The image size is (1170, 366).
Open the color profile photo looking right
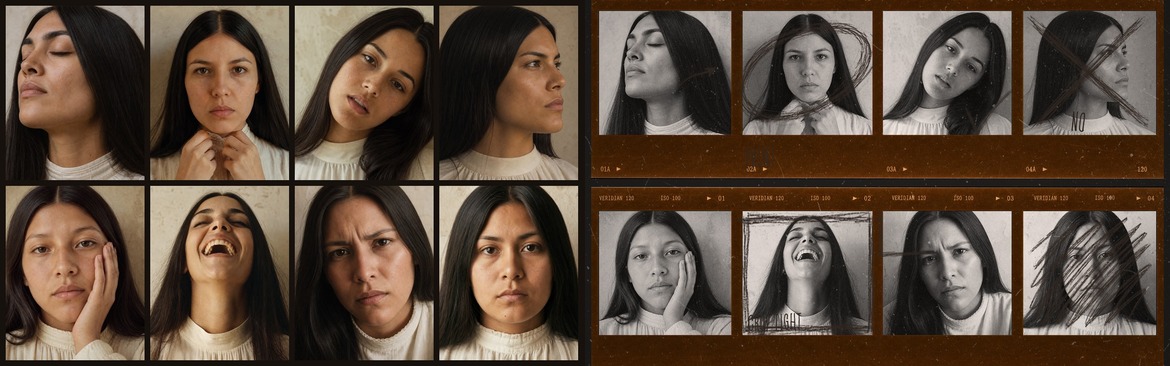pyautogui.click(x=508, y=93)
